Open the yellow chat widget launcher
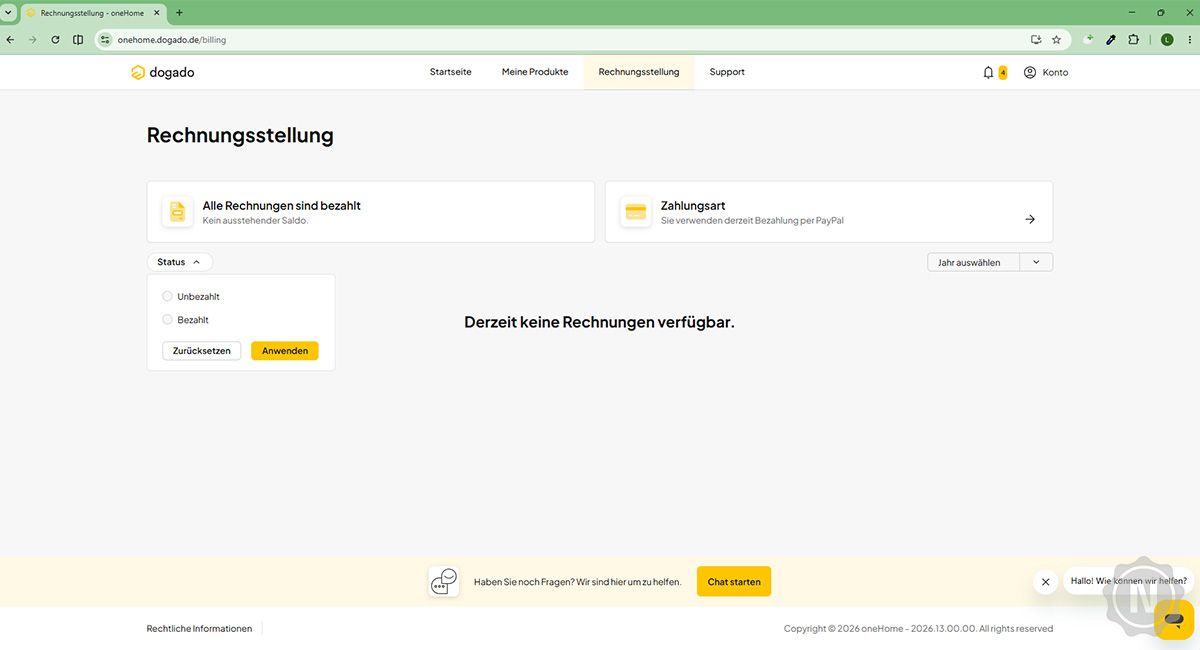 (1174, 619)
